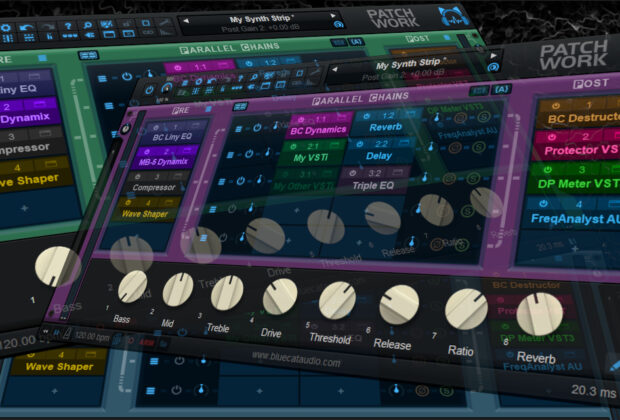Select the Wave Shaper slot in purple PRE chain
The image size is (620, 420).
pyautogui.click(x=147, y=213)
